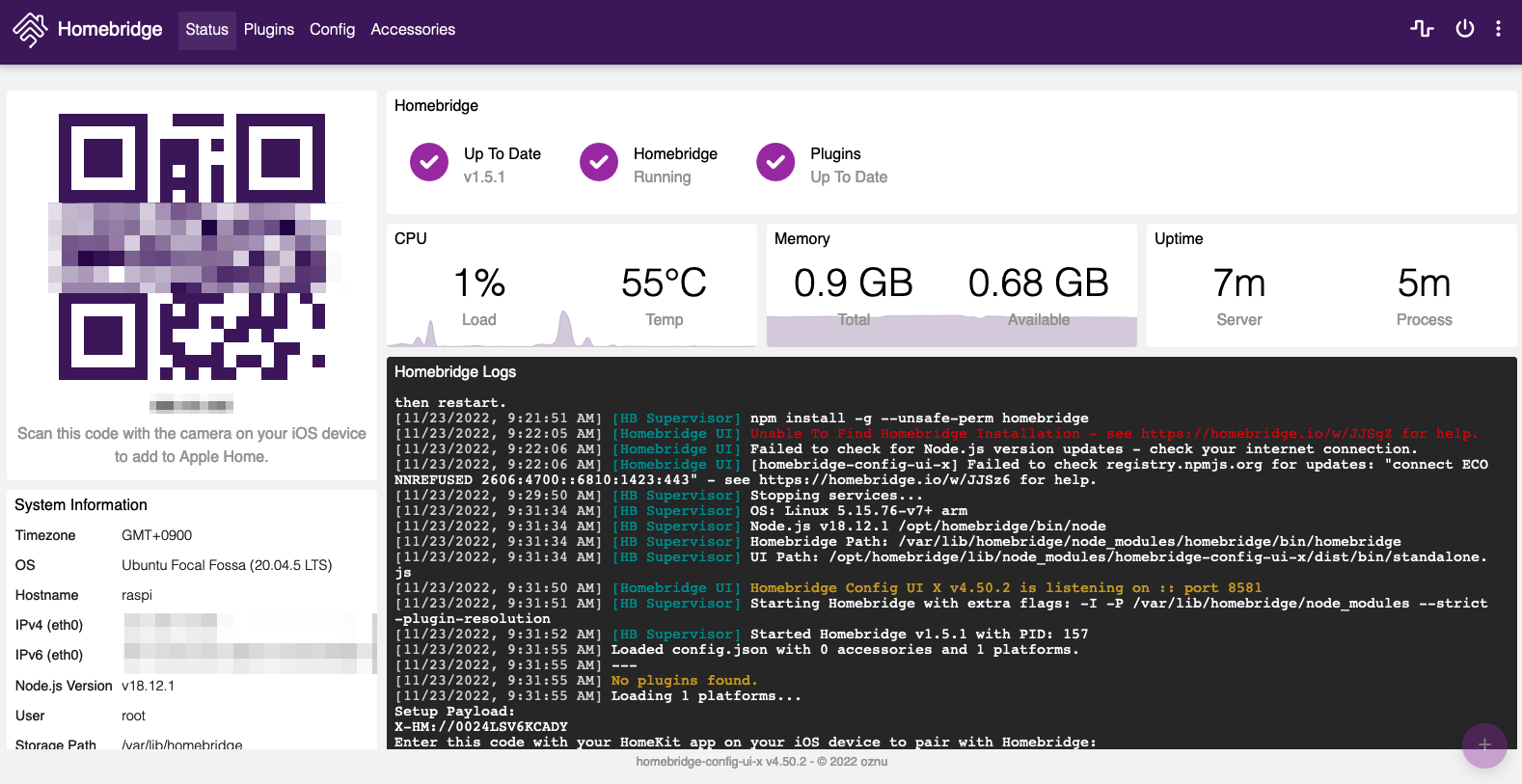Switch to the Status tab
Image resolution: width=1522 pixels, height=784 pixels.
point(206,30)
